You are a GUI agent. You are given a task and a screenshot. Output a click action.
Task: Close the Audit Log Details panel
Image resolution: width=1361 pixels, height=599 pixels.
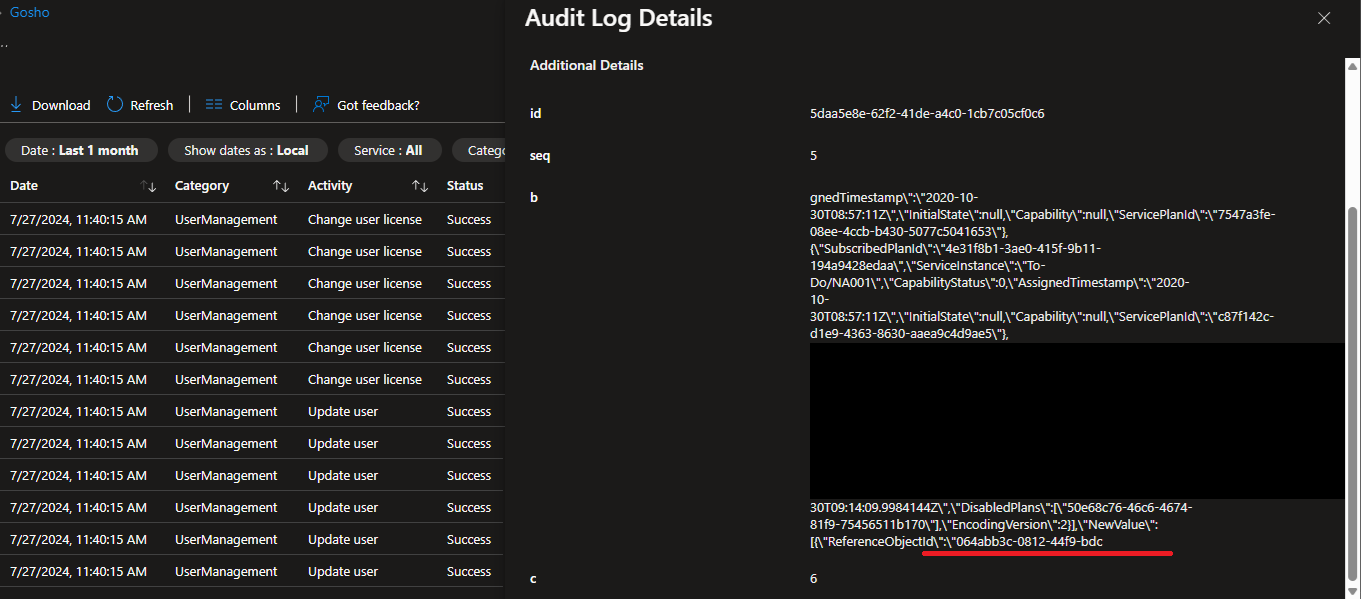coord(1324,18)
